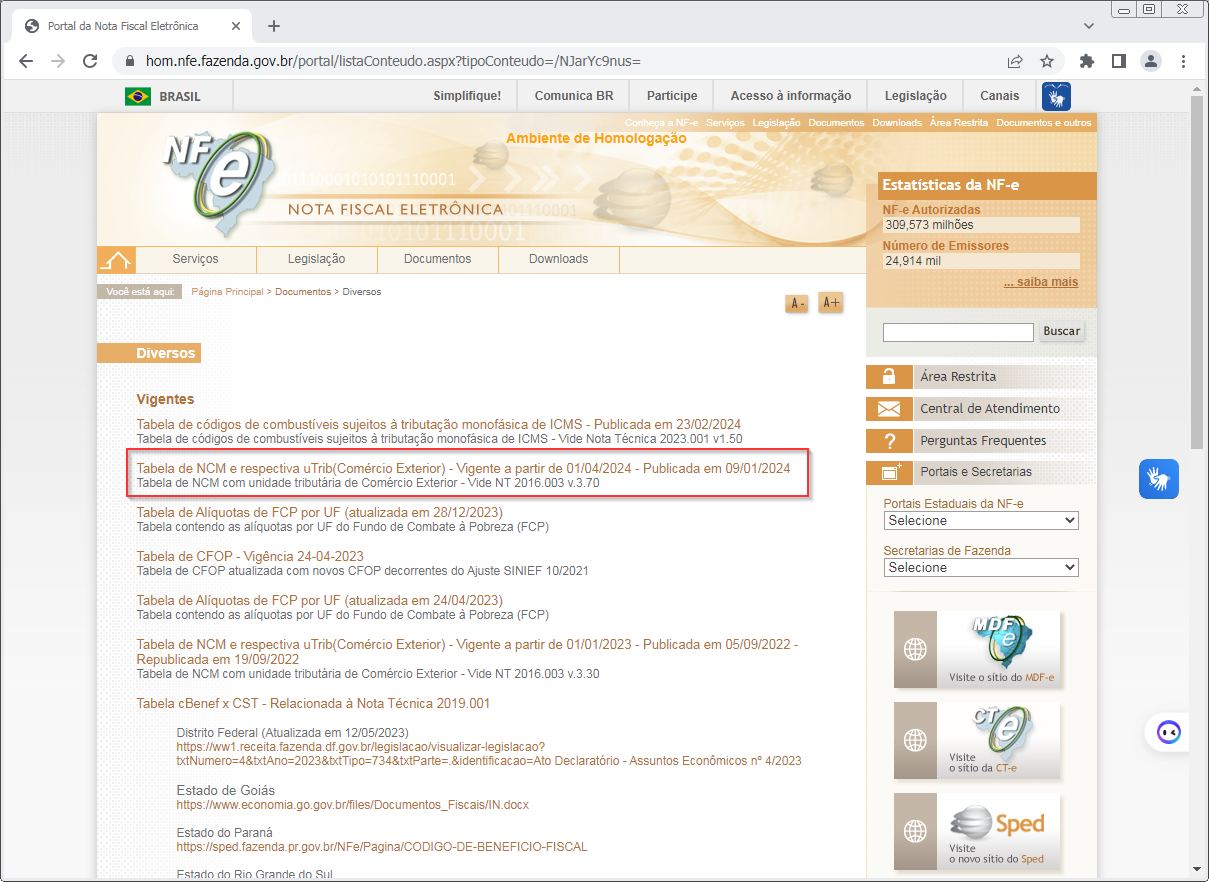1209x882 pixels.
Task: Open the Serviços main menu
Action: pos(195,259)
